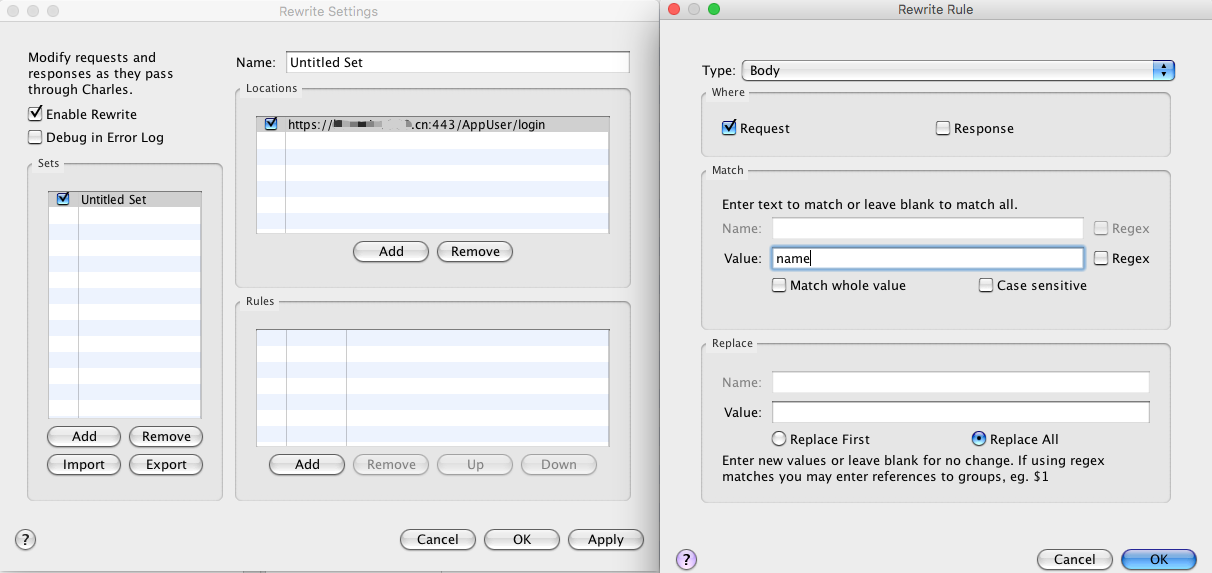Image resolution: width=1212 pixels, height=573 pixels.
Task: Toggle Match whole value option
Action: [x=779, y=285]
